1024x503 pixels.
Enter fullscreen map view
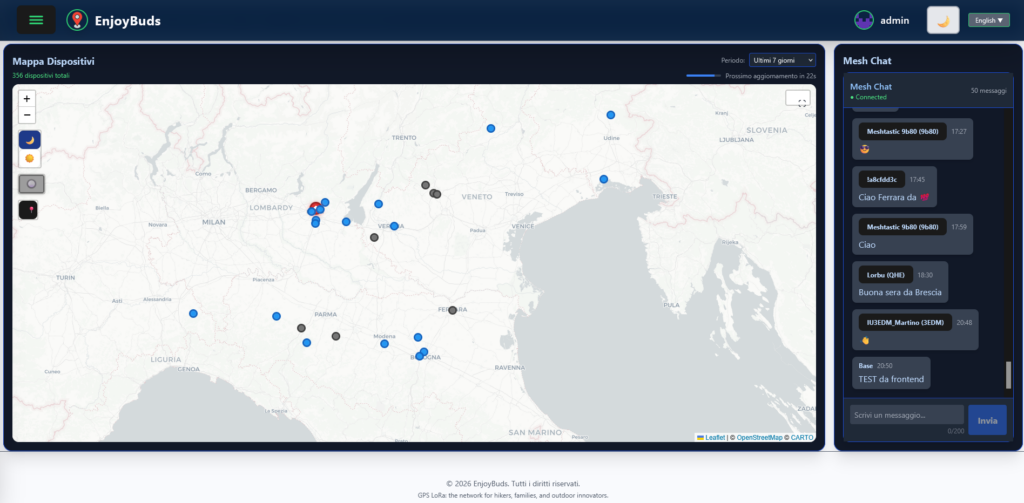point(797,98)
